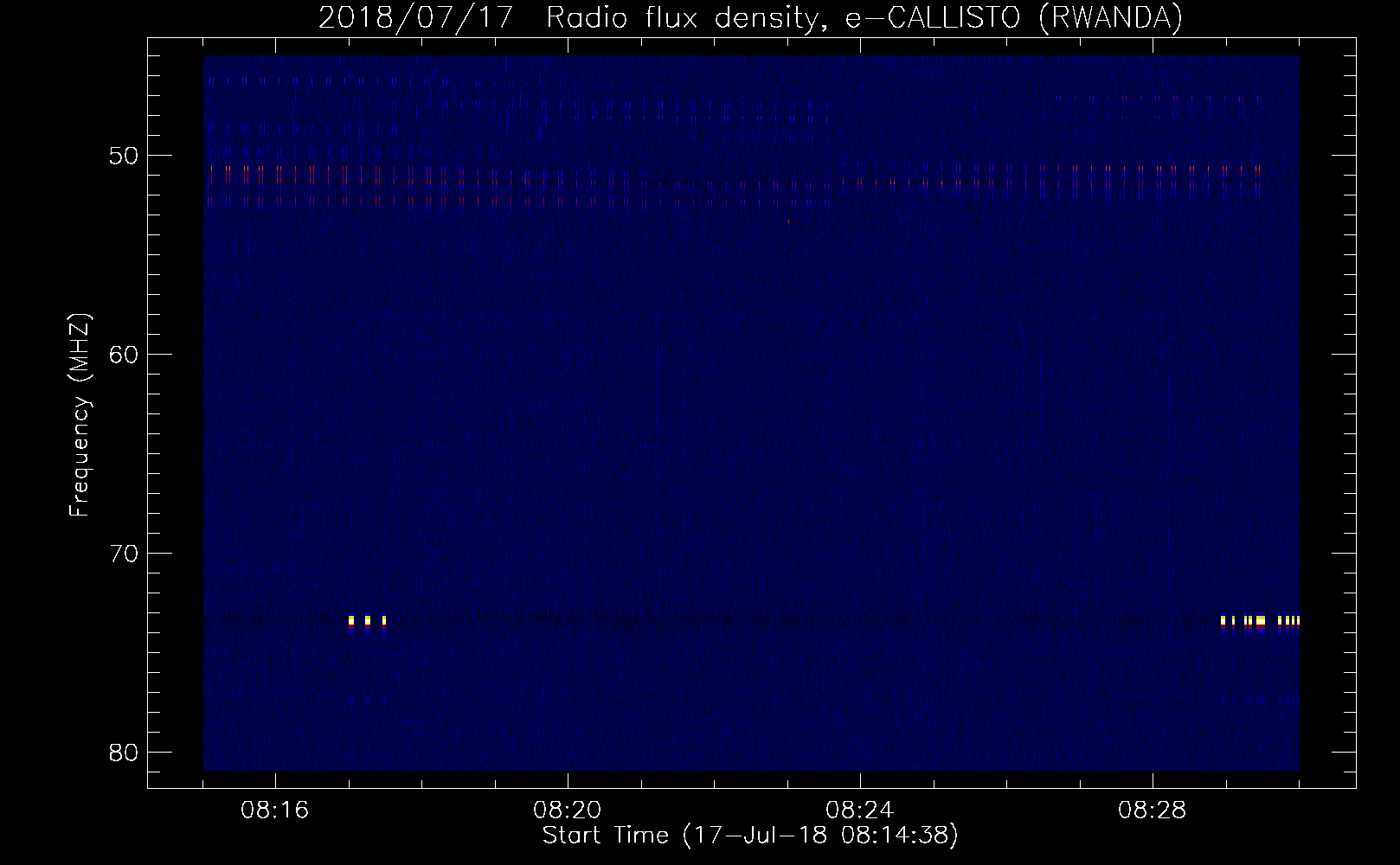This screenshot has height=865, width=1400.
Task: Click the 50 frequency tick label
Action: (x=125, y=157)
